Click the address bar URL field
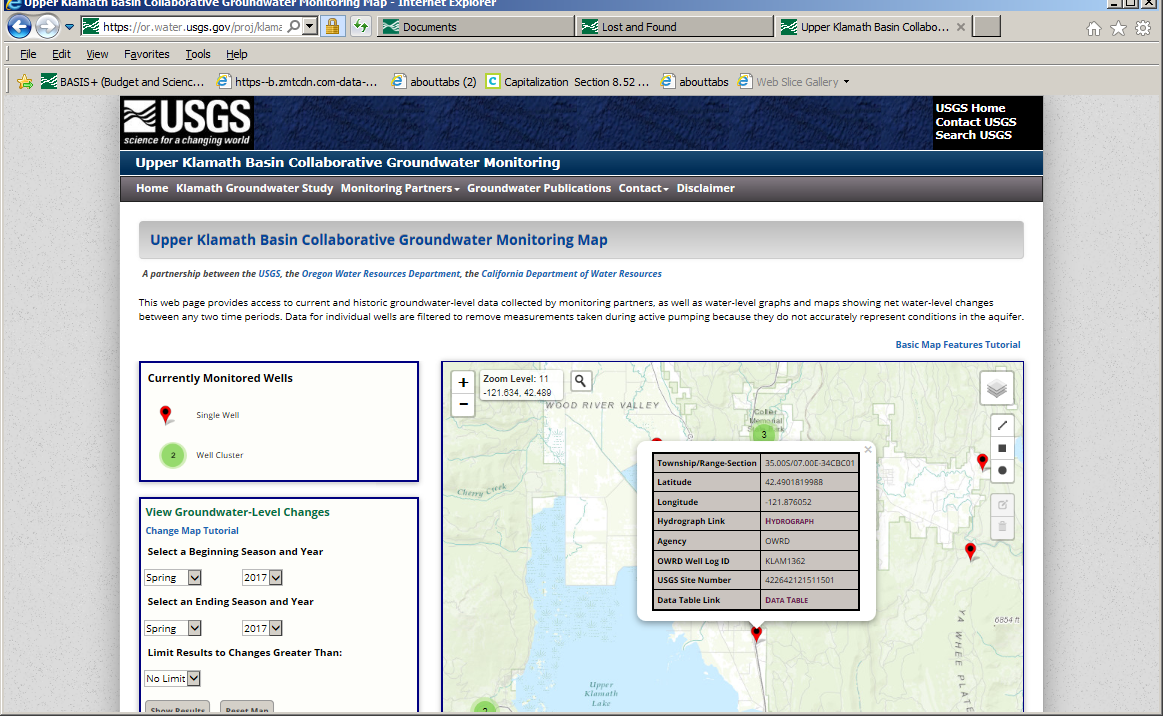Image resolution: width=1163 pixels, height=716 pixels. tap(192, 27)
